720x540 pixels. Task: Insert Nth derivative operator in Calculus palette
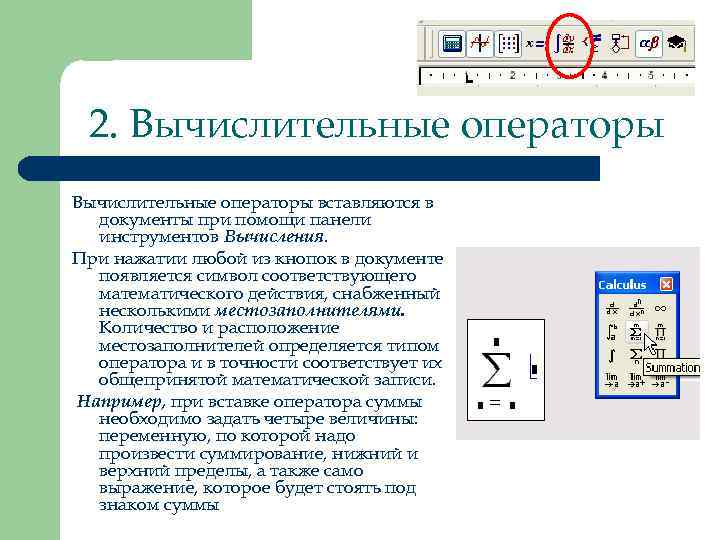click(636, 309)
